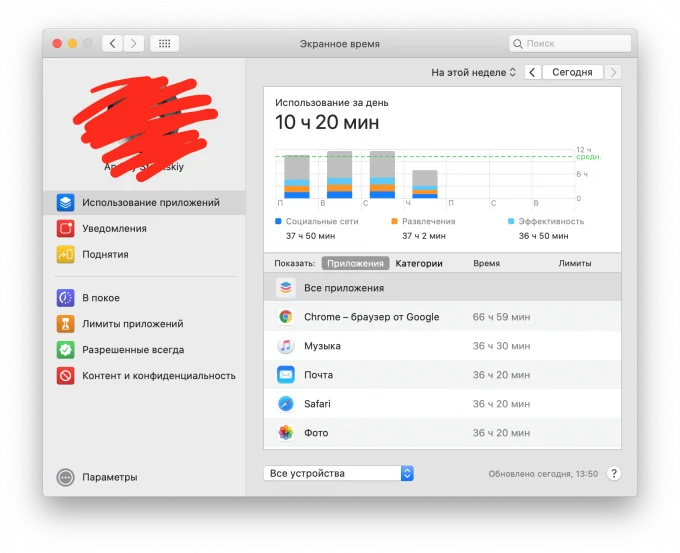Click 'Обновлено сегодня, 13:50' status text
The image size is (680, 553).
click(543, 474)
